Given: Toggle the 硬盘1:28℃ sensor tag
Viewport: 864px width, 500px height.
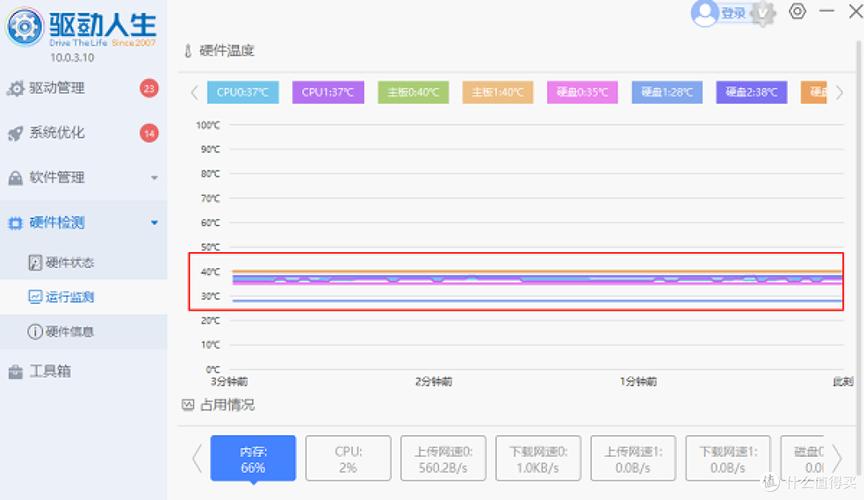Looking at the screenshot, I should (667, 92).
